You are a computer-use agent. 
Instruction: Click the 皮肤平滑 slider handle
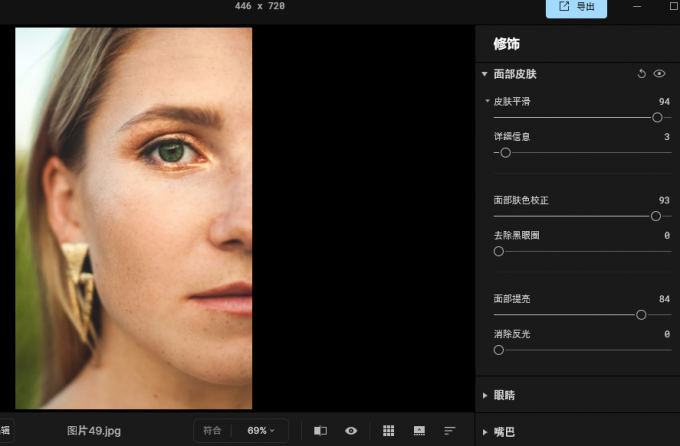click(657, 117)
